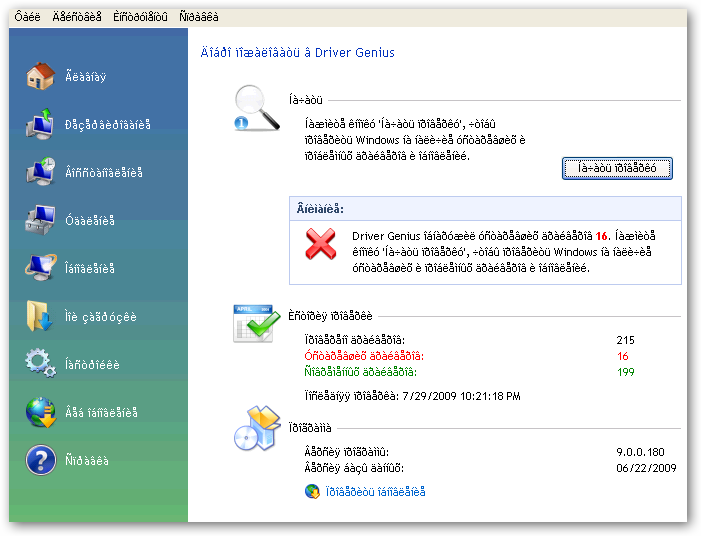The image size is (701, 536).
Task: Click the red outdated drivers label in the statistics list
Action: click(364, 356)
